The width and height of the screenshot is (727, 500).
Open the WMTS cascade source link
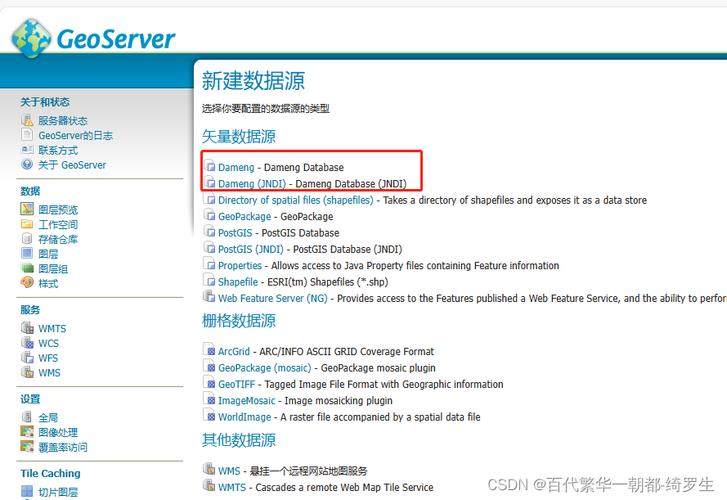tap(232, 487)
